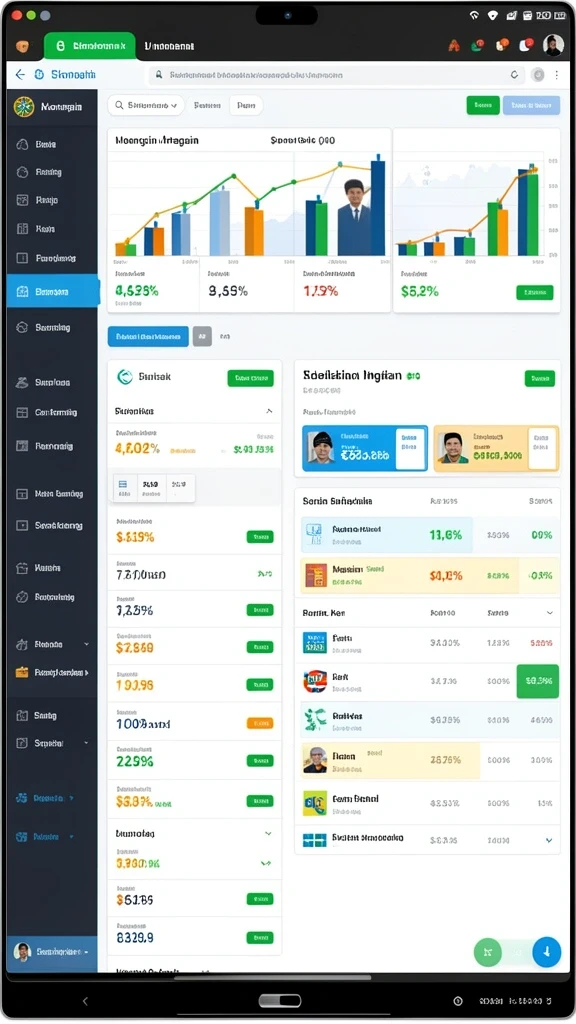Click the green 11,6% value in the table
This screenshot has width=576, height=1024.
click(x=445, y=535)
